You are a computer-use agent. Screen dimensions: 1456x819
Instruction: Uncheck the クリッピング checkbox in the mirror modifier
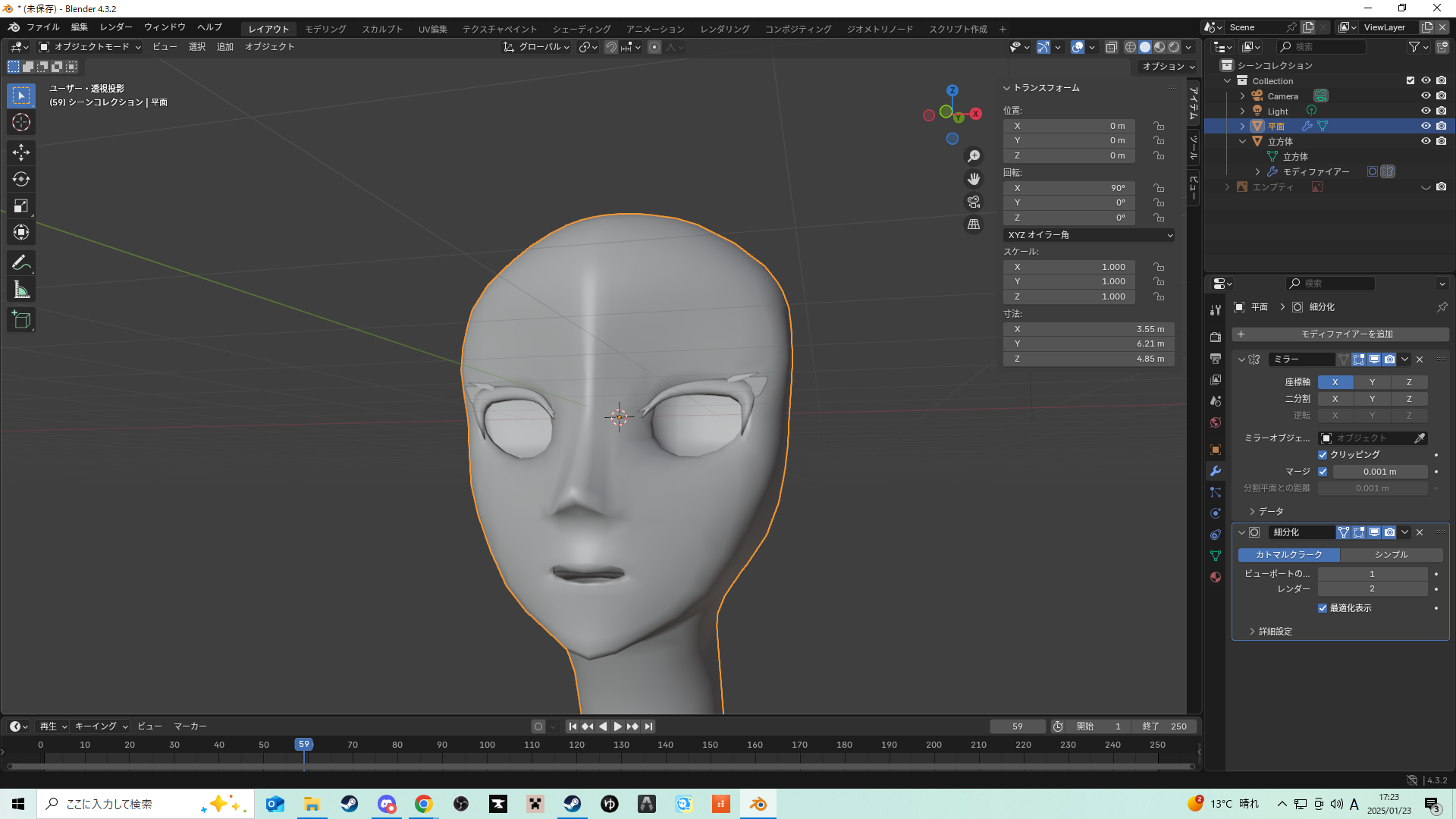point(1323,455)
